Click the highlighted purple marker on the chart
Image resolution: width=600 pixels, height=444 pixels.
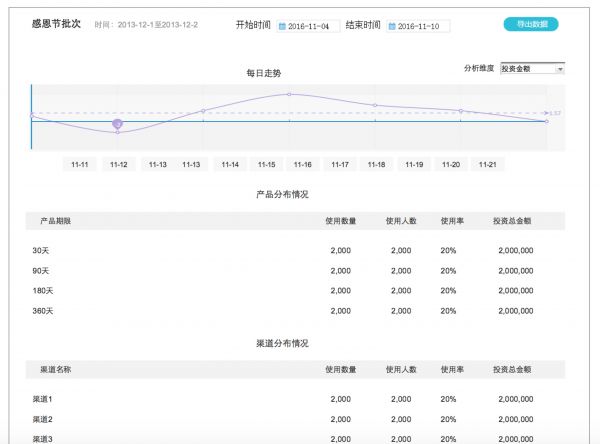117,124
